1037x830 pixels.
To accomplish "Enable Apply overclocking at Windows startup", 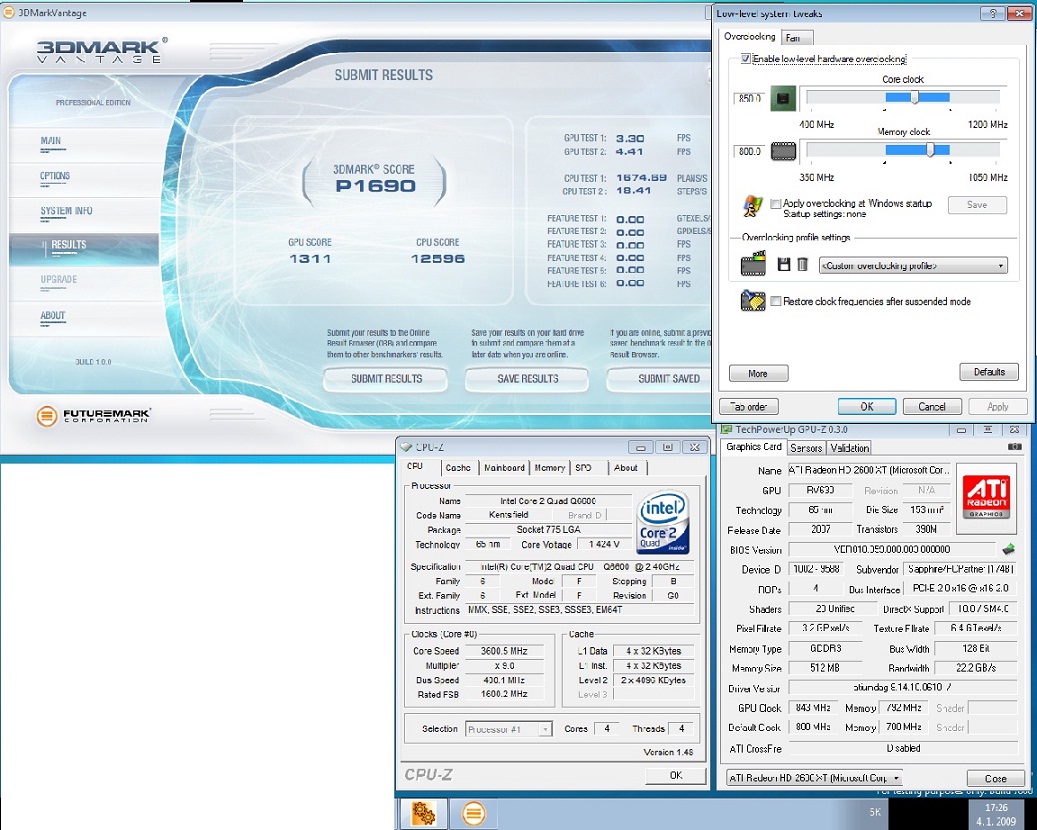I will coord(776,204).
